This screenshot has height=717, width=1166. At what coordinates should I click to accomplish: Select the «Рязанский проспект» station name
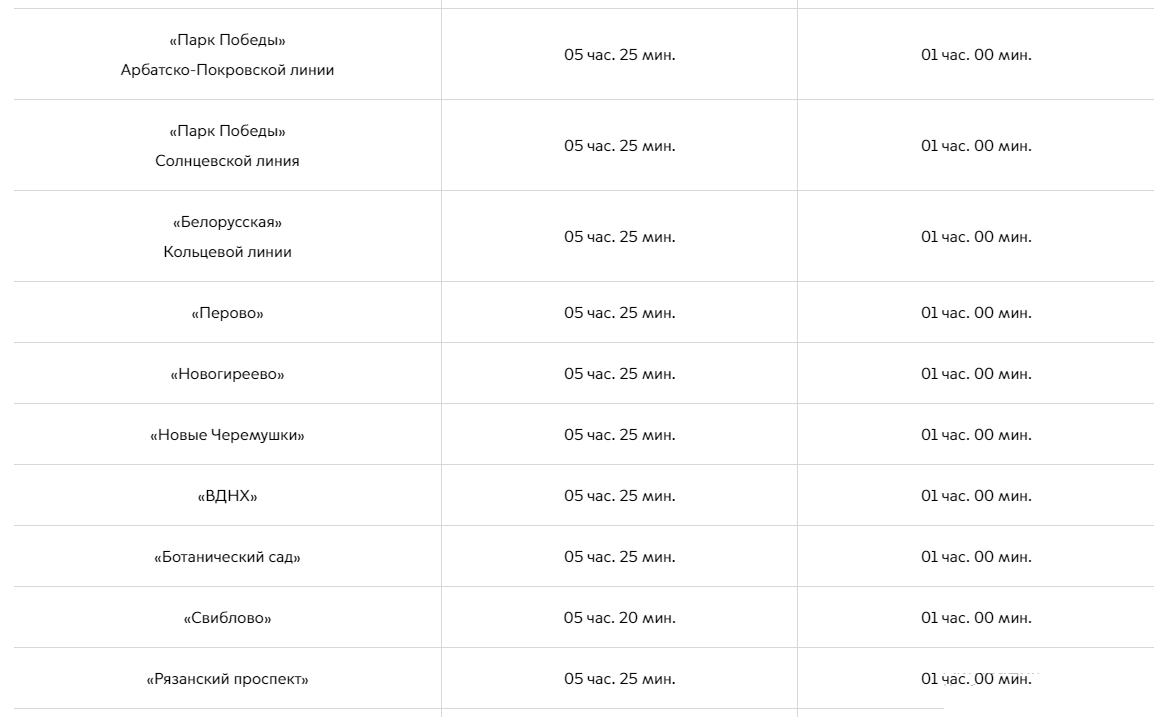pos(227,679)
